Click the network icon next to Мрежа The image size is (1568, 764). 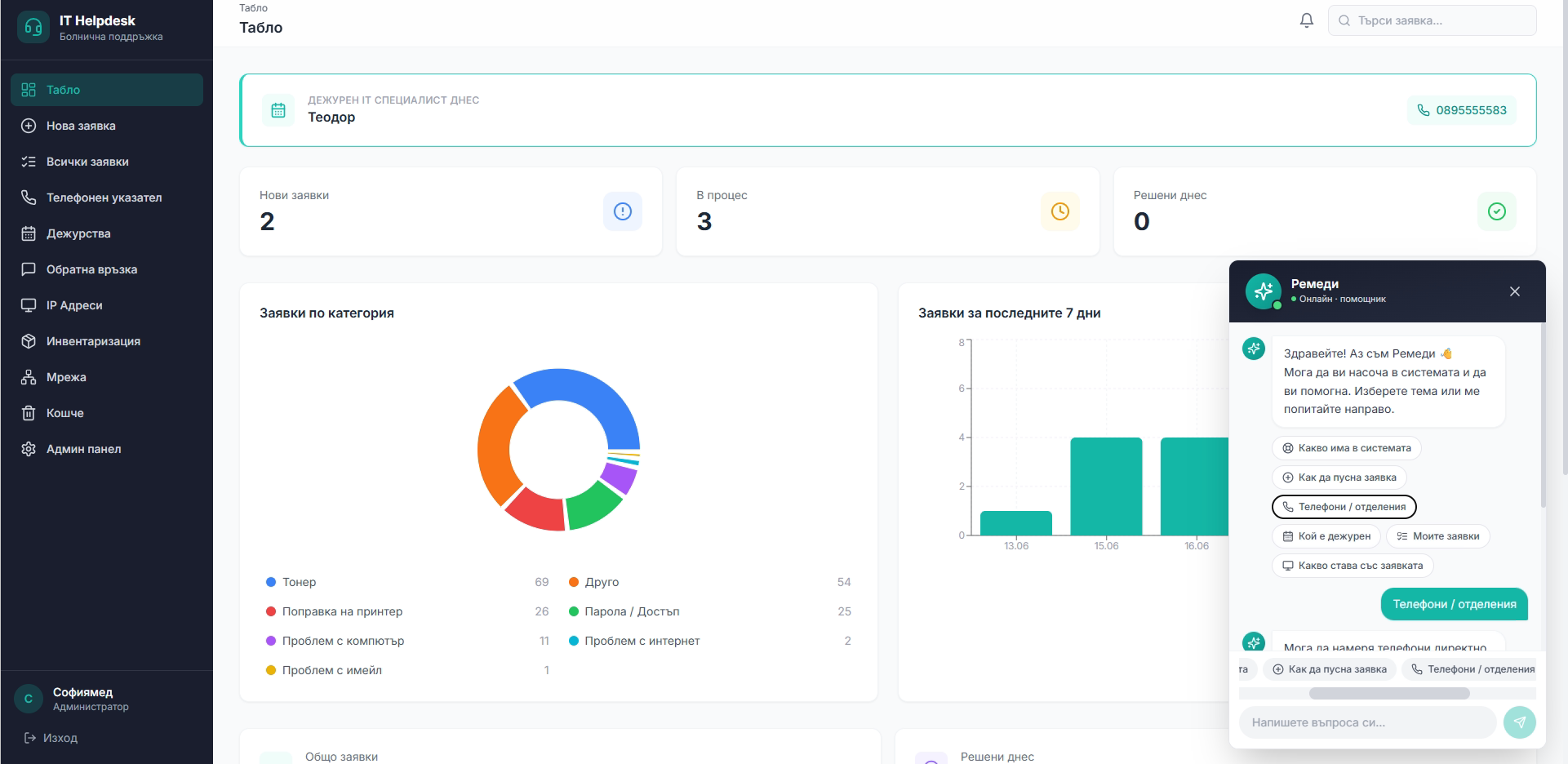(29, 377)
